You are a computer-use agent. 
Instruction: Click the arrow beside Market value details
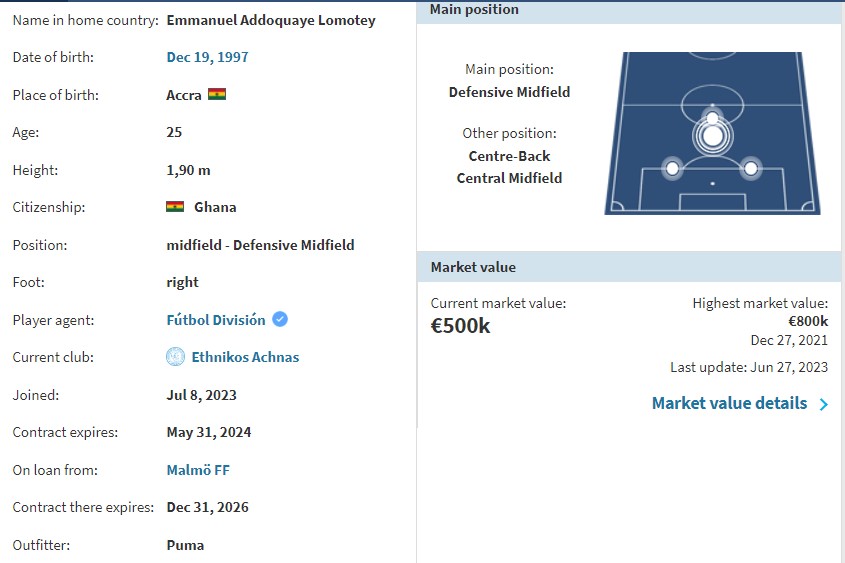tap(823, 404)
